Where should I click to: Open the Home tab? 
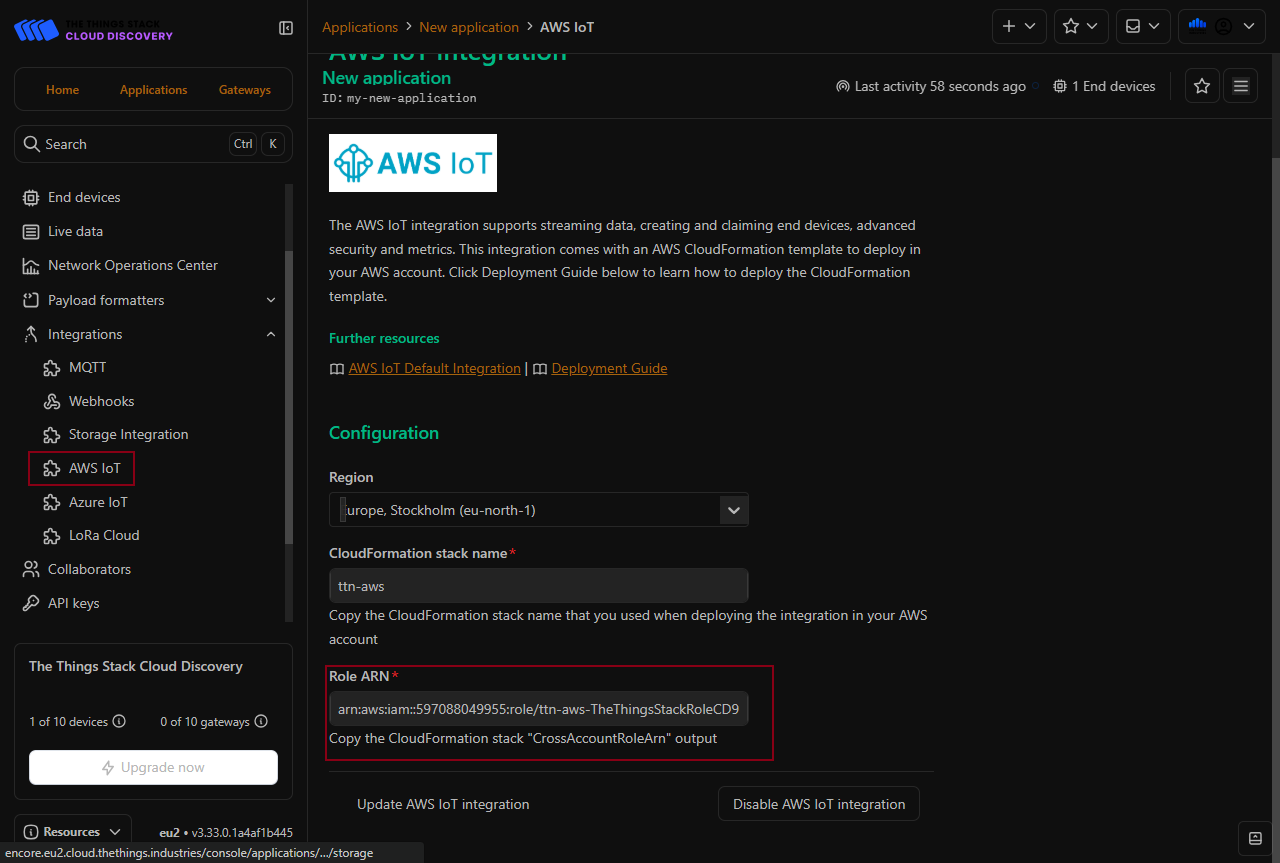click(x=62, y=90)
